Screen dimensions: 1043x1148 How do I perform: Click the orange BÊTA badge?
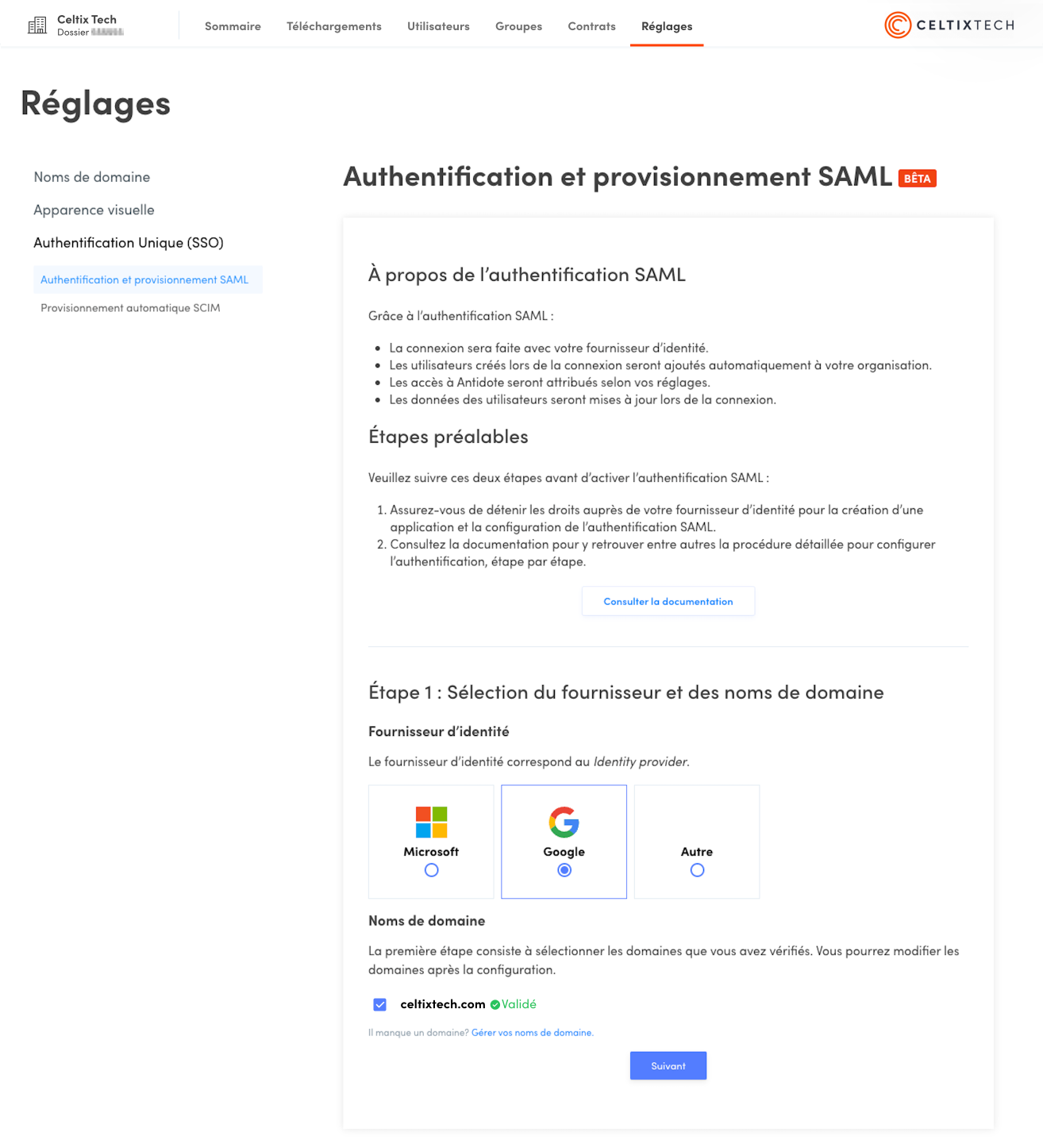[x=917, y=179]
